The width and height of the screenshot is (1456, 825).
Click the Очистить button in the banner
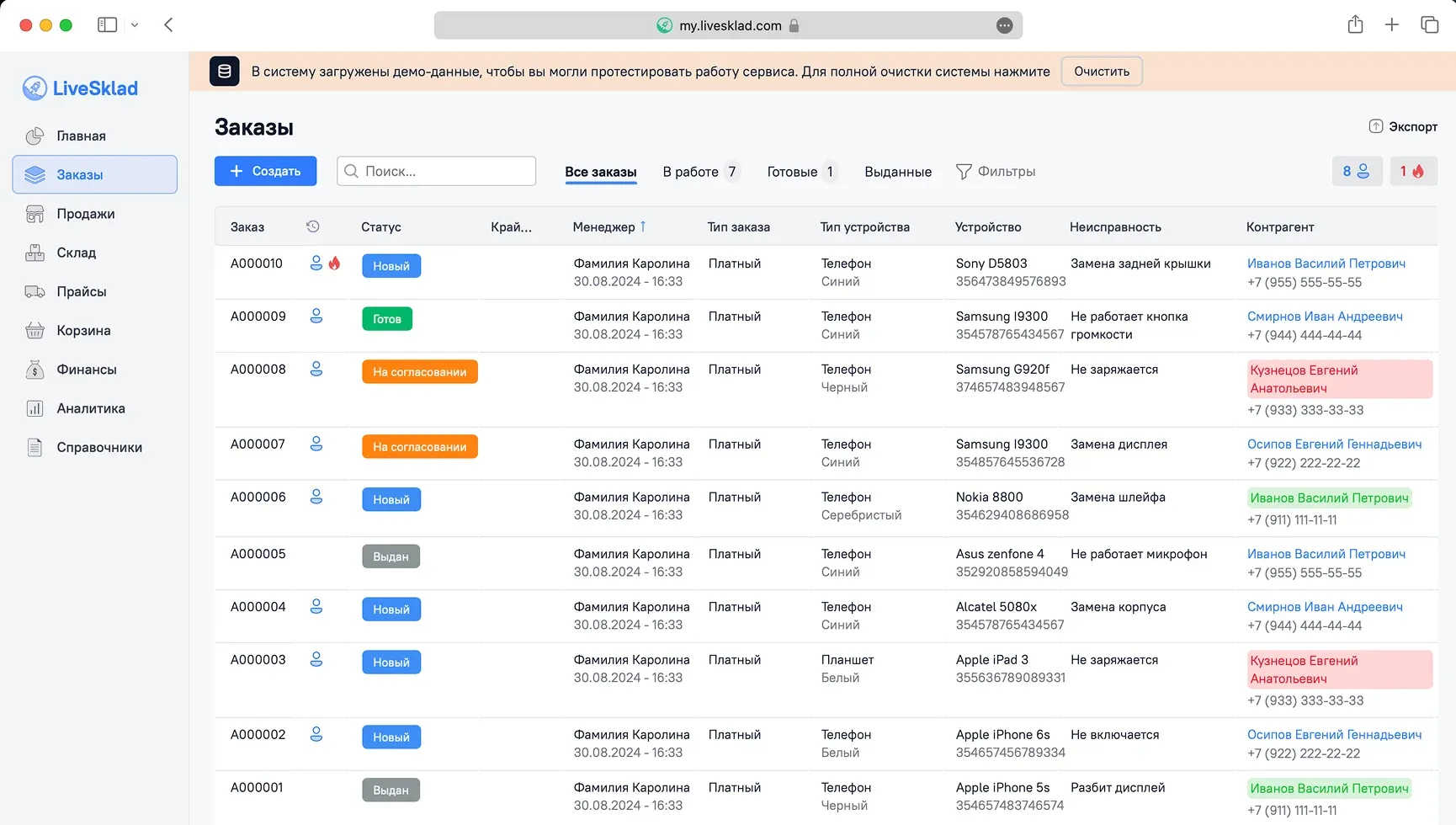[x=1101, y=71]
